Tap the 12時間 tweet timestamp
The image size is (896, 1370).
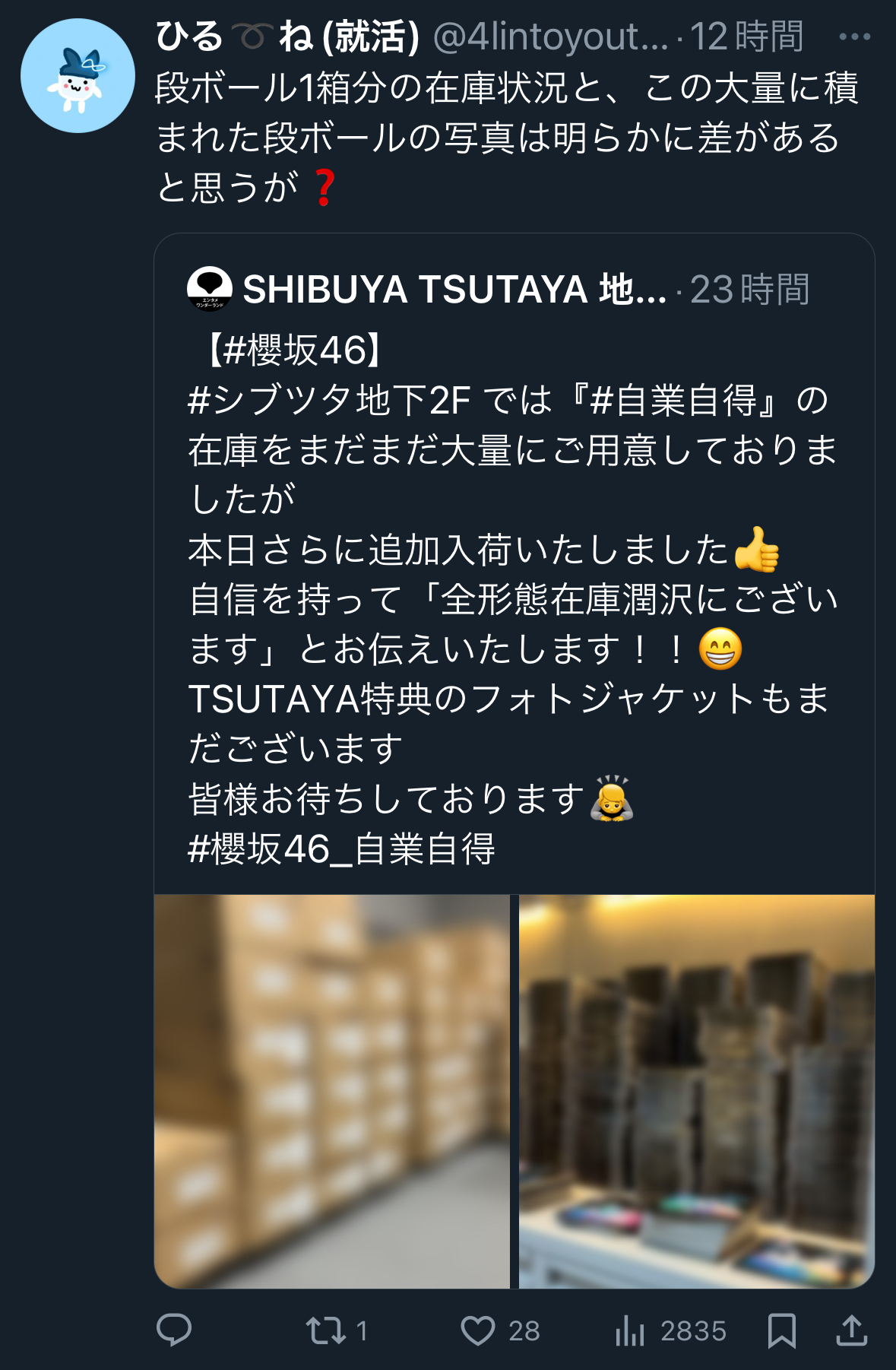point(746,36)
